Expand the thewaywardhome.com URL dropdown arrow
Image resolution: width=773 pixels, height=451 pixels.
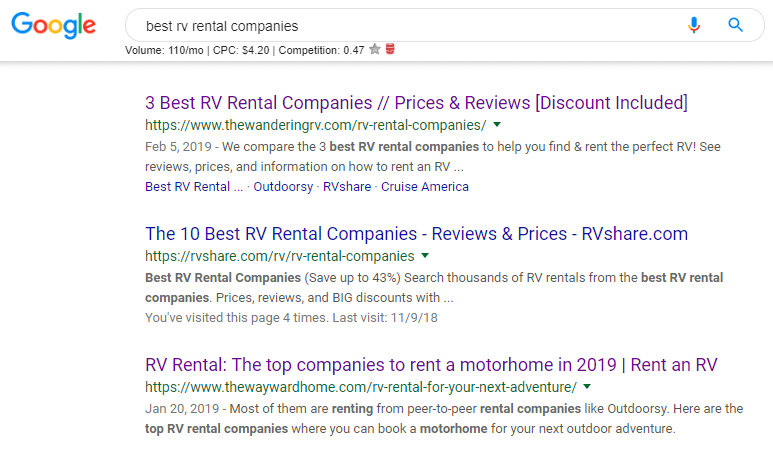(588, 386)
